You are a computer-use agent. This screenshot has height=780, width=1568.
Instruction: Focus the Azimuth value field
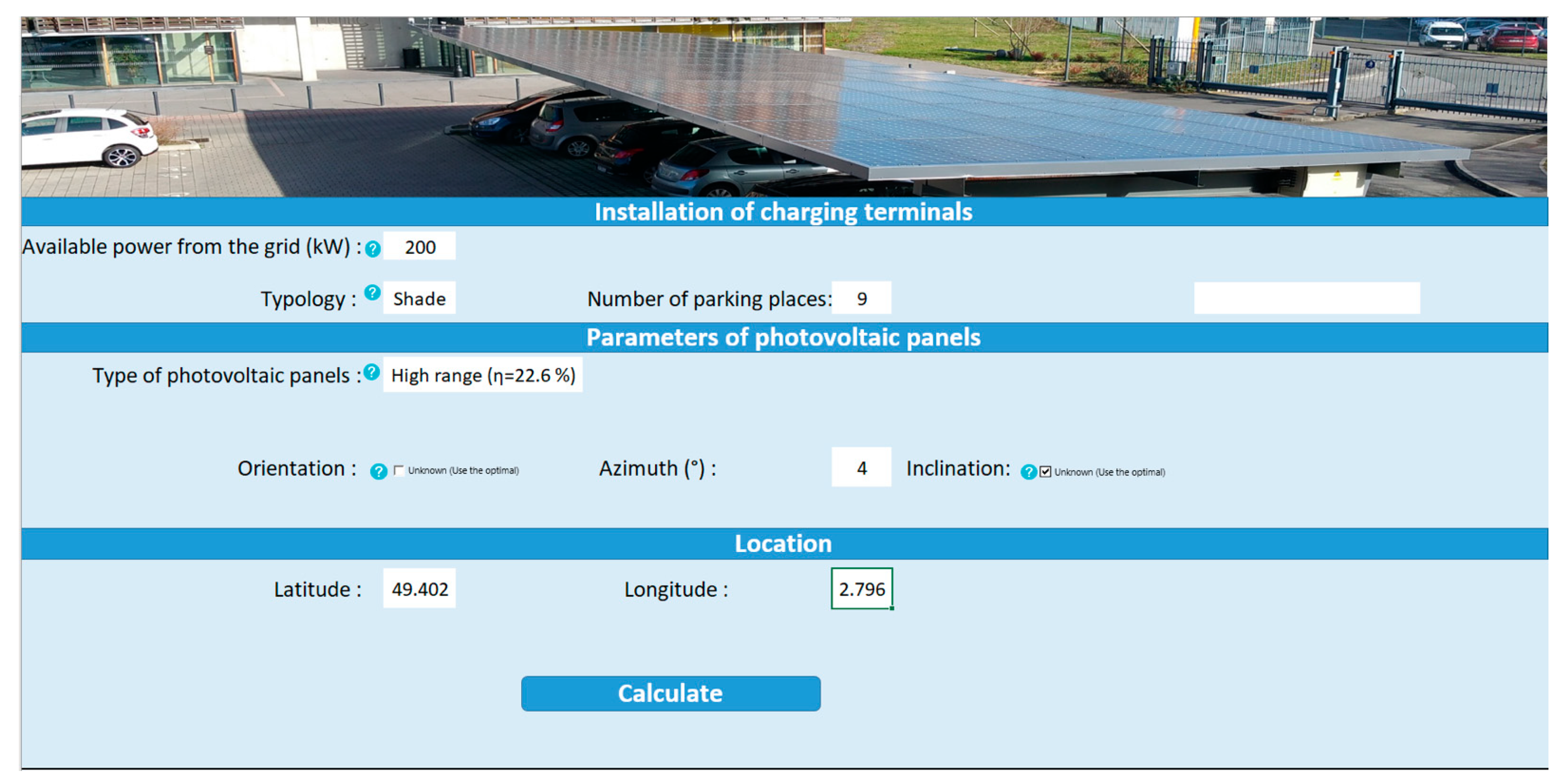click(861, 468)
